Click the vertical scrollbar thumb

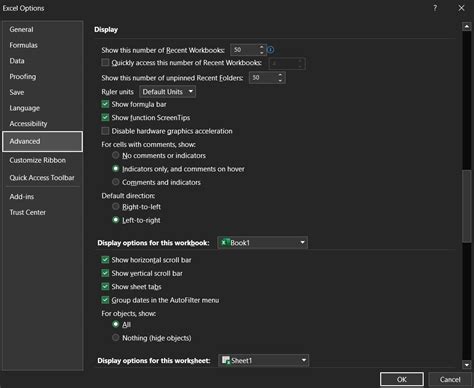pos(467,206)
